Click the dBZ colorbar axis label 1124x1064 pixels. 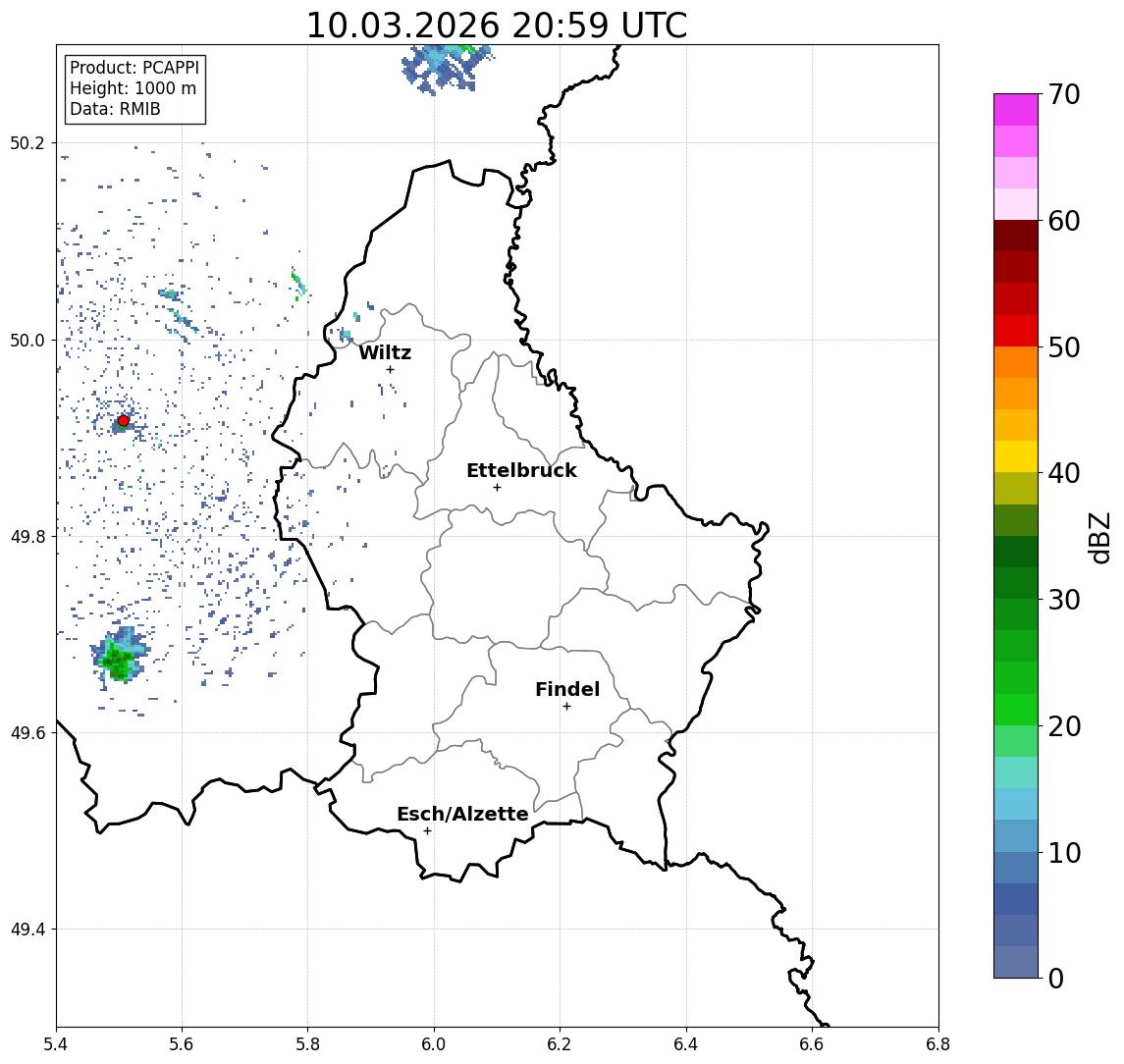point(1100,537)
